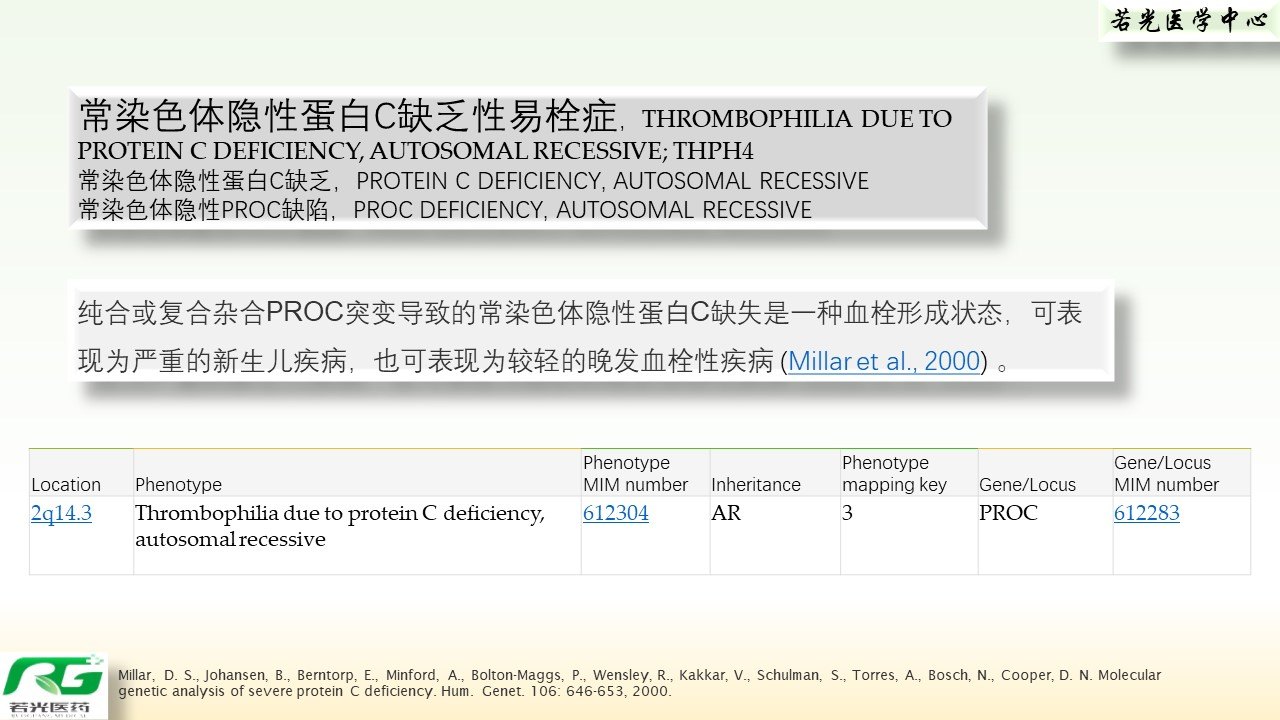This screenshot has width=1280, height=720.
Task: Click the mapping key value 3
Action: coord(848,513)
